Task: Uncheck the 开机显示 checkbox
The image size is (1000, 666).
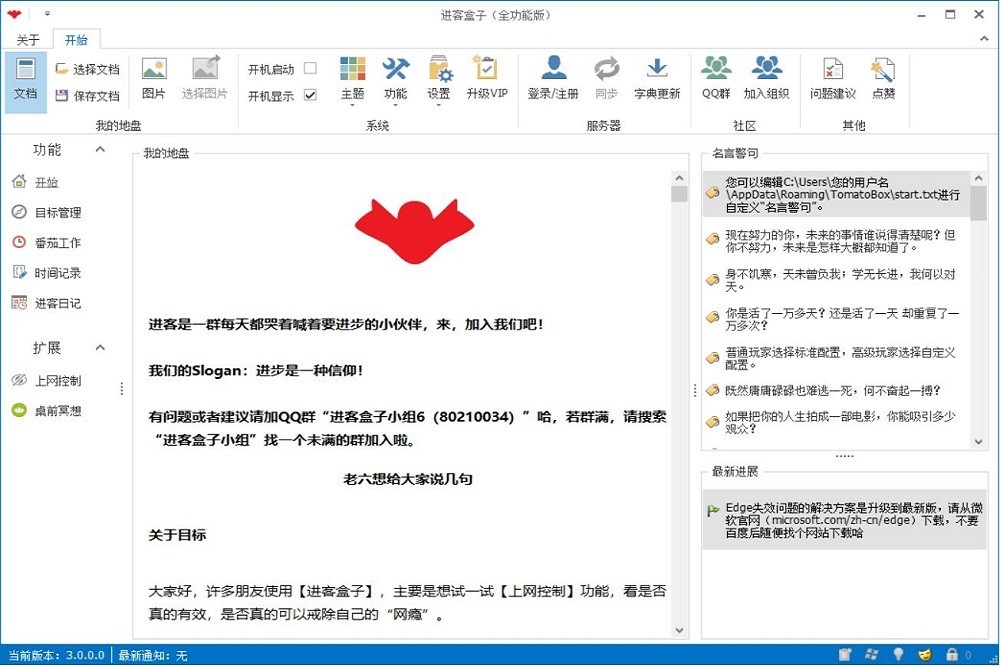Action: (310, 96)
